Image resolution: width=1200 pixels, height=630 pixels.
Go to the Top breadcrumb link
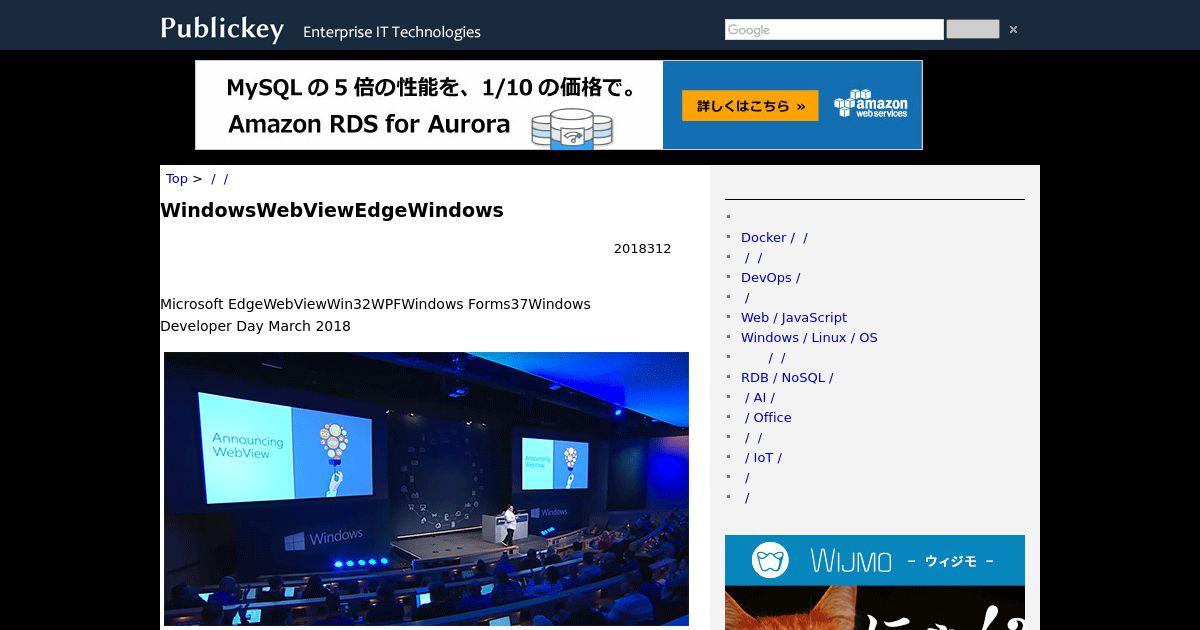[176, 179]
